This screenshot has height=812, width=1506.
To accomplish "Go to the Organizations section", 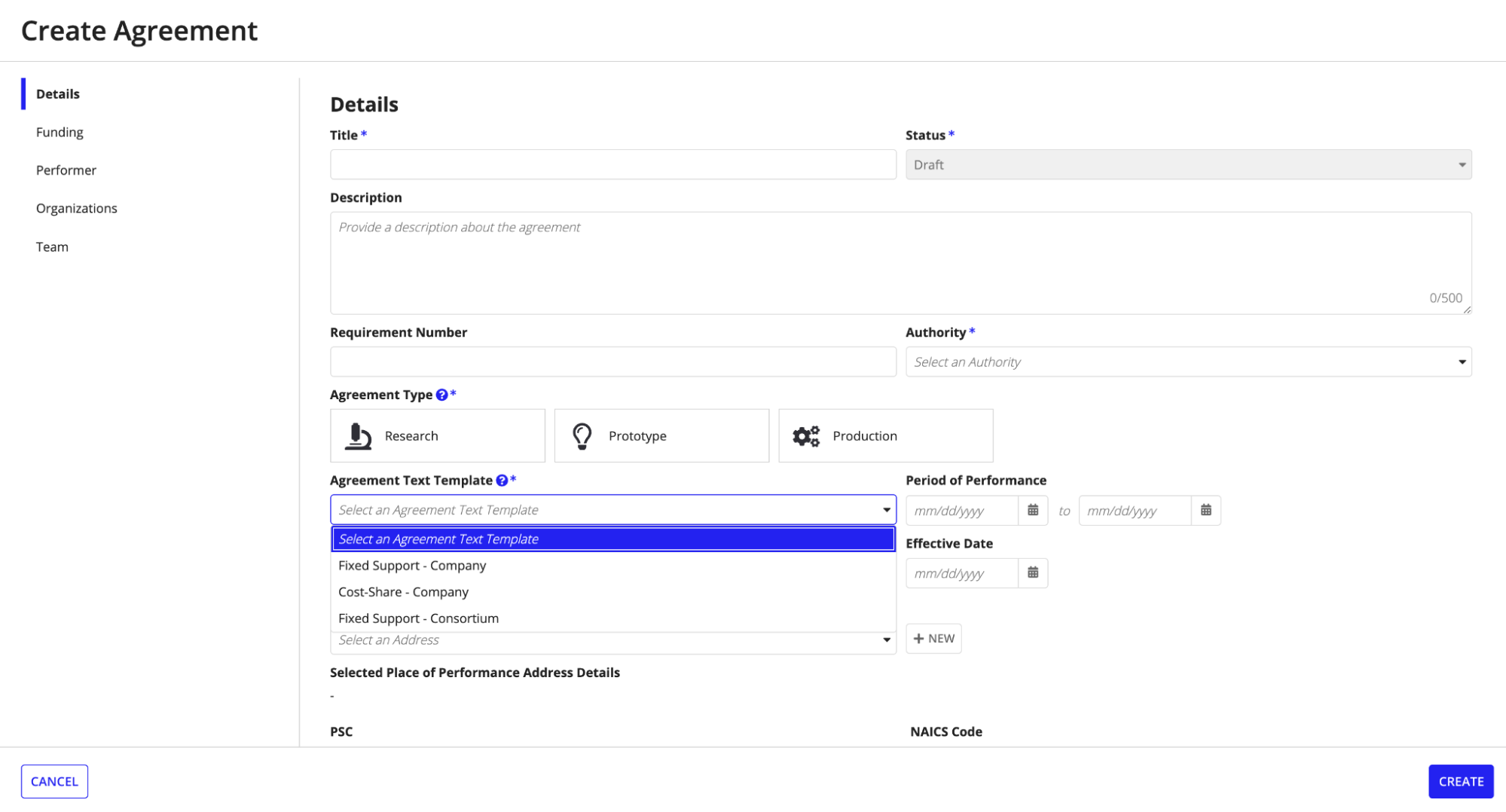I will coord(77,209).
